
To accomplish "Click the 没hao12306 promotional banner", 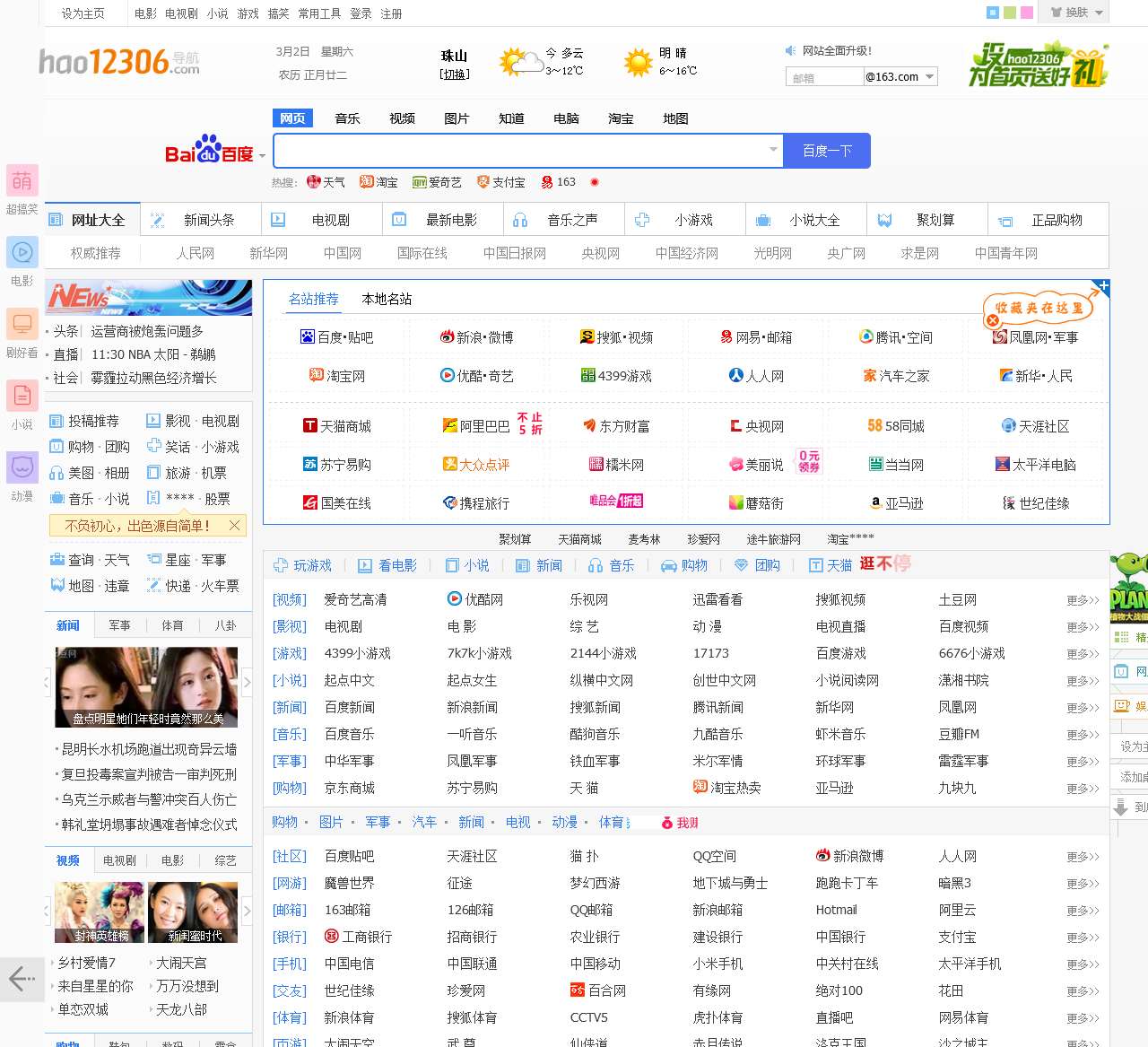I will click(1039, 65).
